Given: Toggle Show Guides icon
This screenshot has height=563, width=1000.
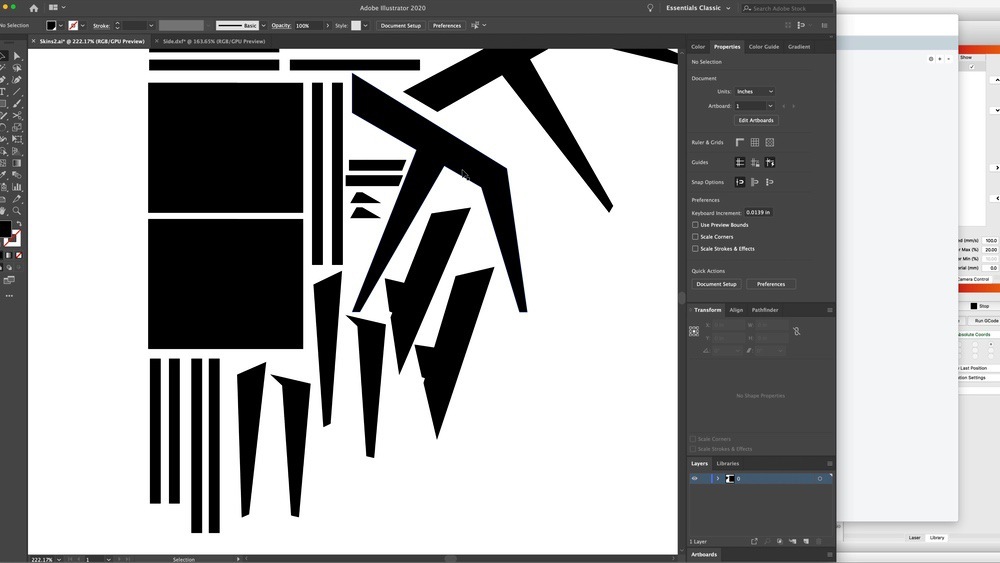Looking at the screenshot, I should click(740, 163).
